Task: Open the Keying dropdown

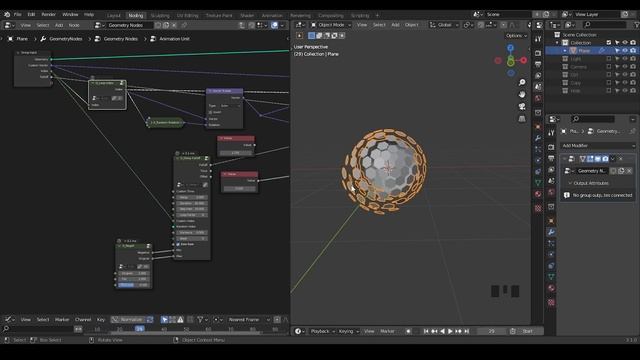Action: point(348,331)
